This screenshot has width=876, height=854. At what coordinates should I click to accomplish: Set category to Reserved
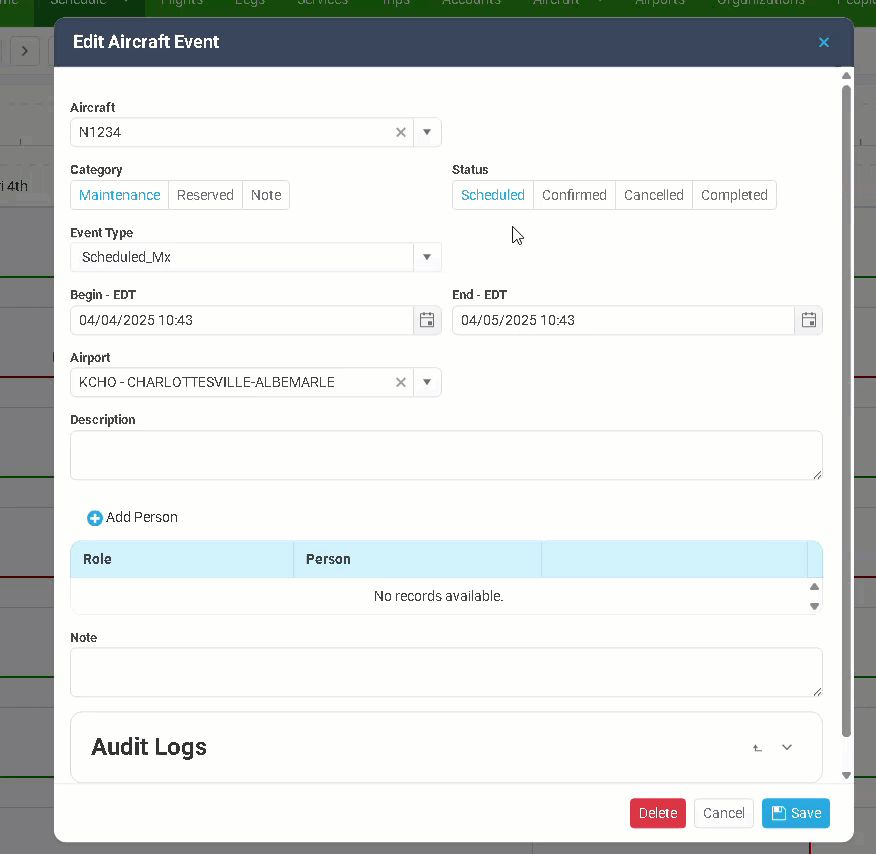tap(205, 195)
